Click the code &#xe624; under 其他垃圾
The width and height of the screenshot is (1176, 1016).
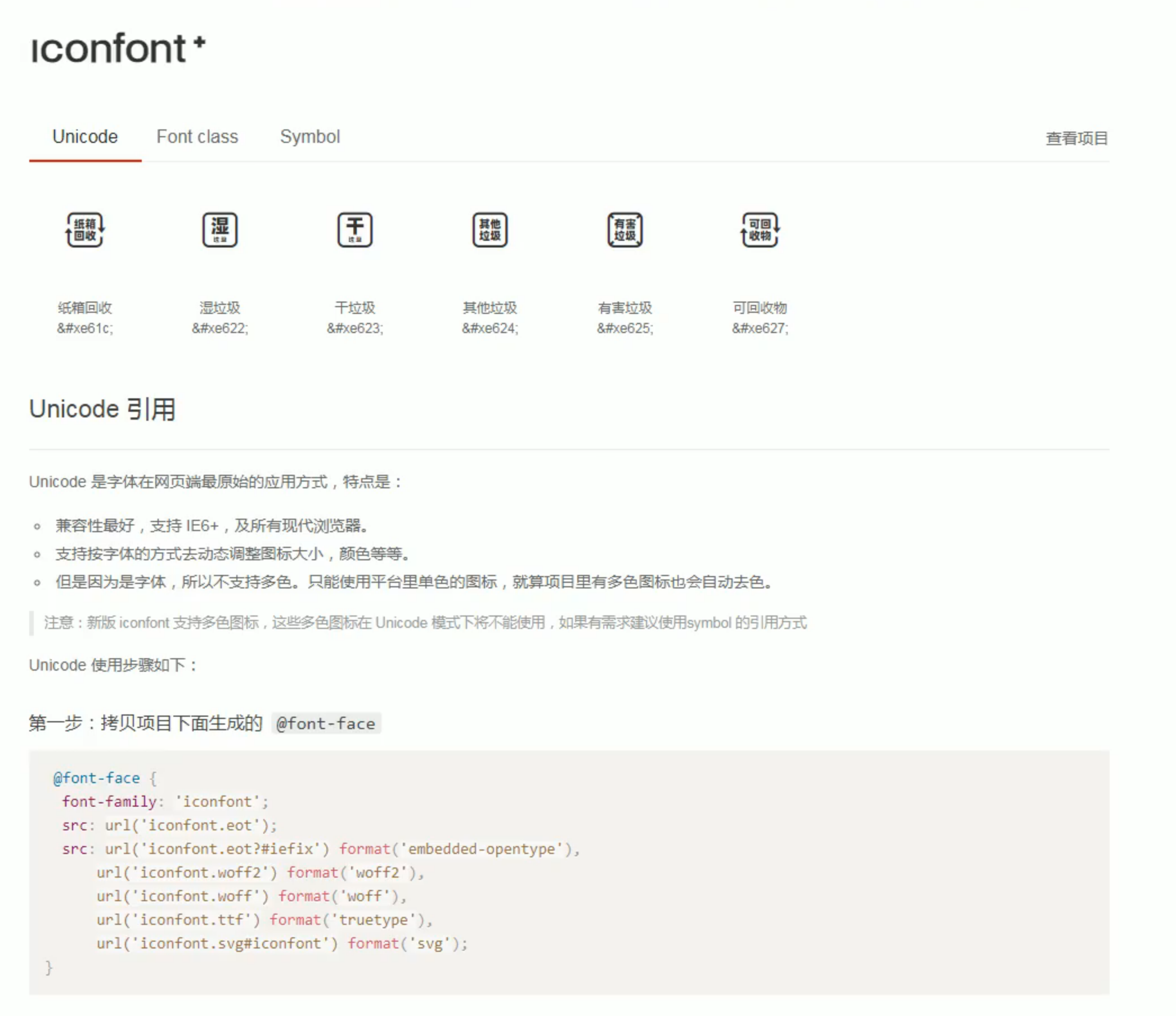pyautogui.click(x=490, y=328)
